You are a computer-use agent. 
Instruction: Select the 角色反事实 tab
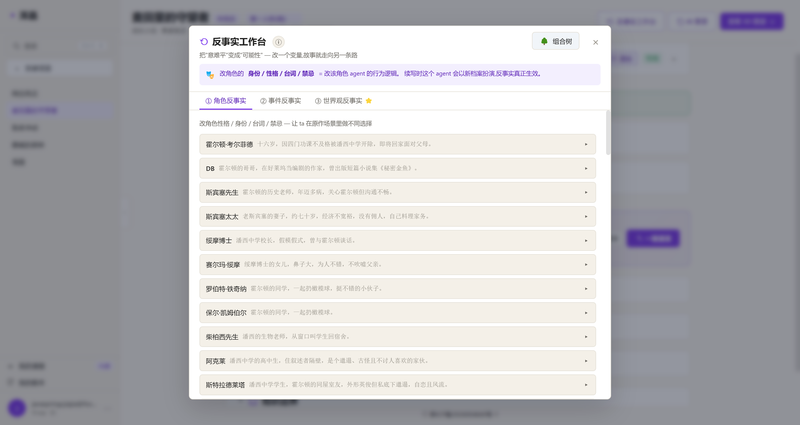coord(226,101)
